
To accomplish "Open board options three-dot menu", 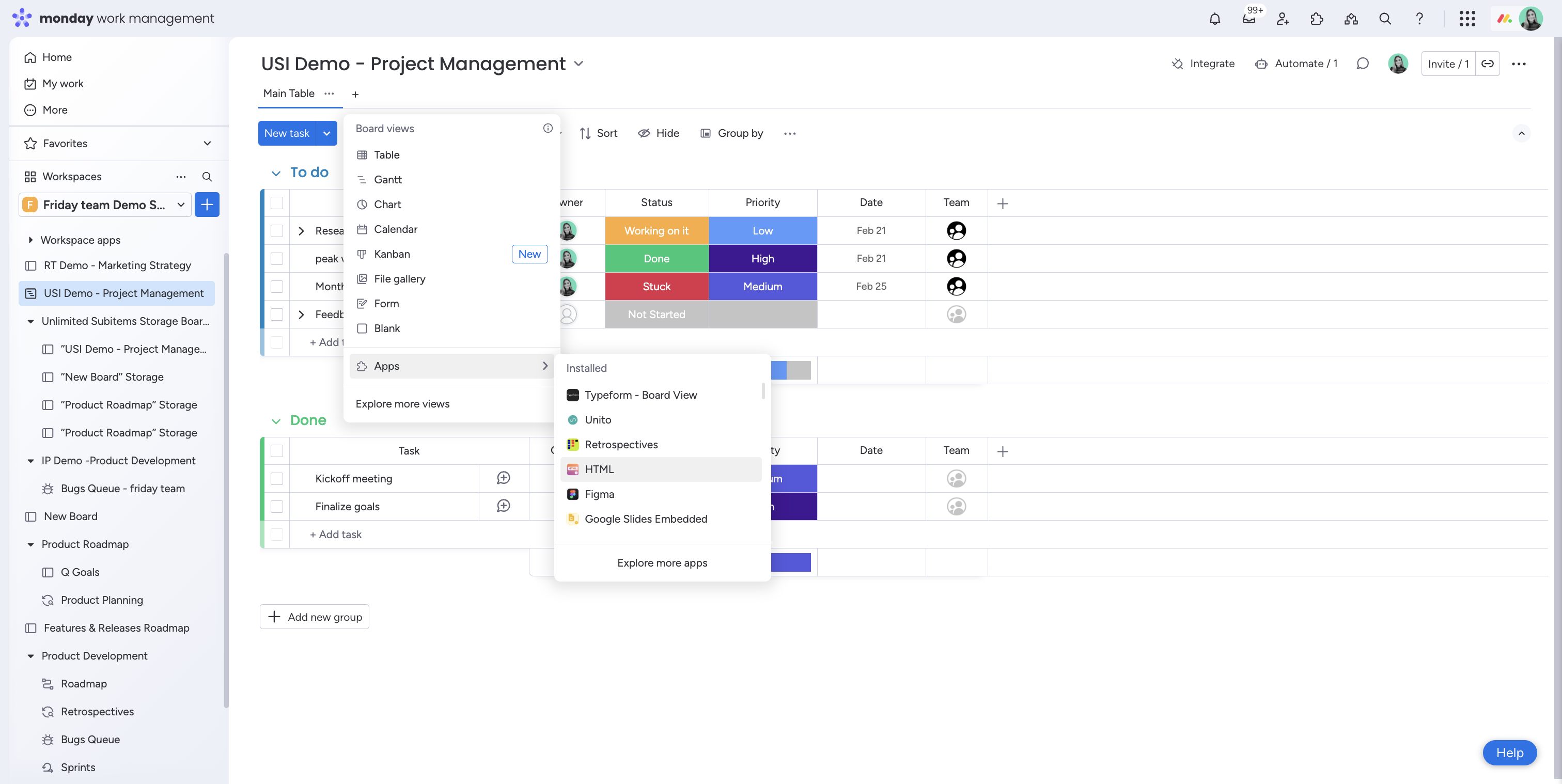I will 1519,64.
